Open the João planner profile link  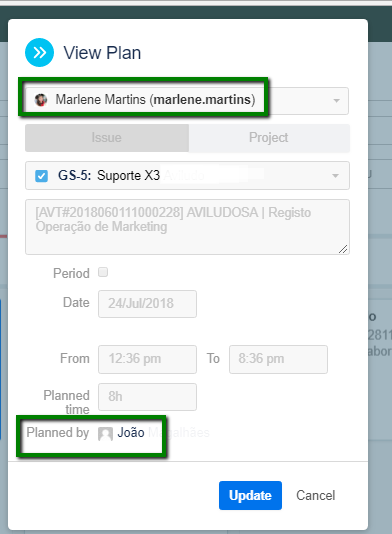[131, 433]
